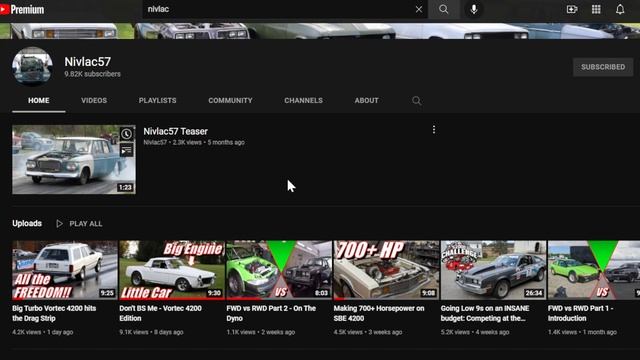Click title Don't BS Me - Vortec 4200 Edition
This screenshot has height=360, width=640.
[x=160, y=313]
